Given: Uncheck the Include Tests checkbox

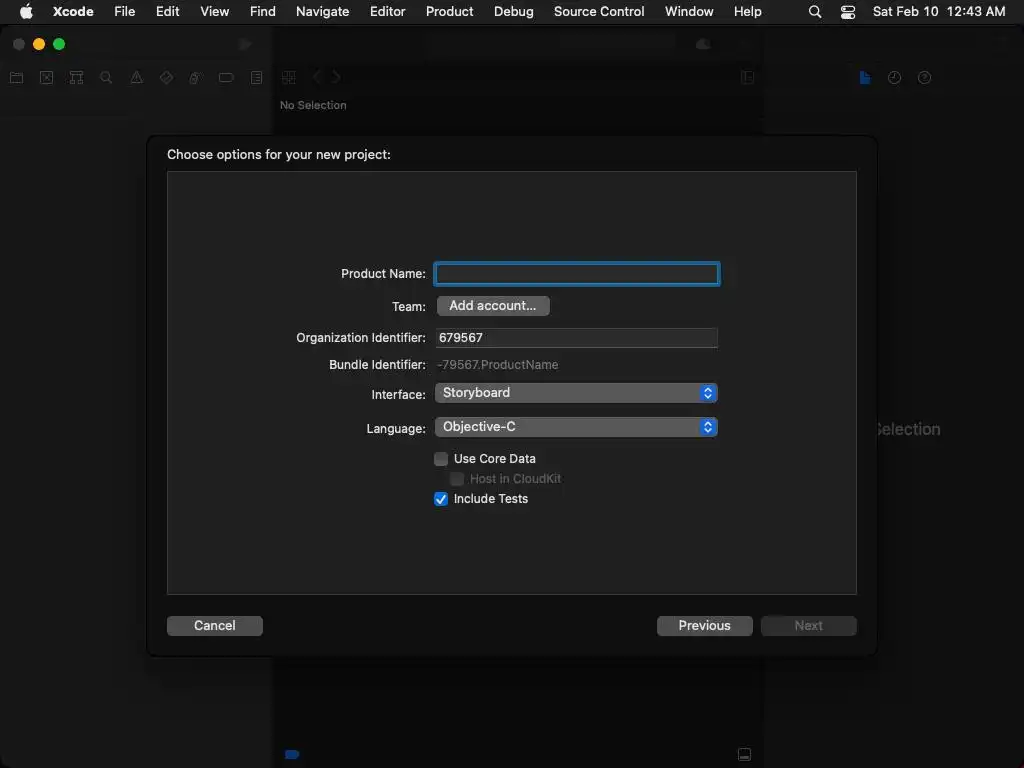Looking at the screenshot, I should (x=441, y=499).
